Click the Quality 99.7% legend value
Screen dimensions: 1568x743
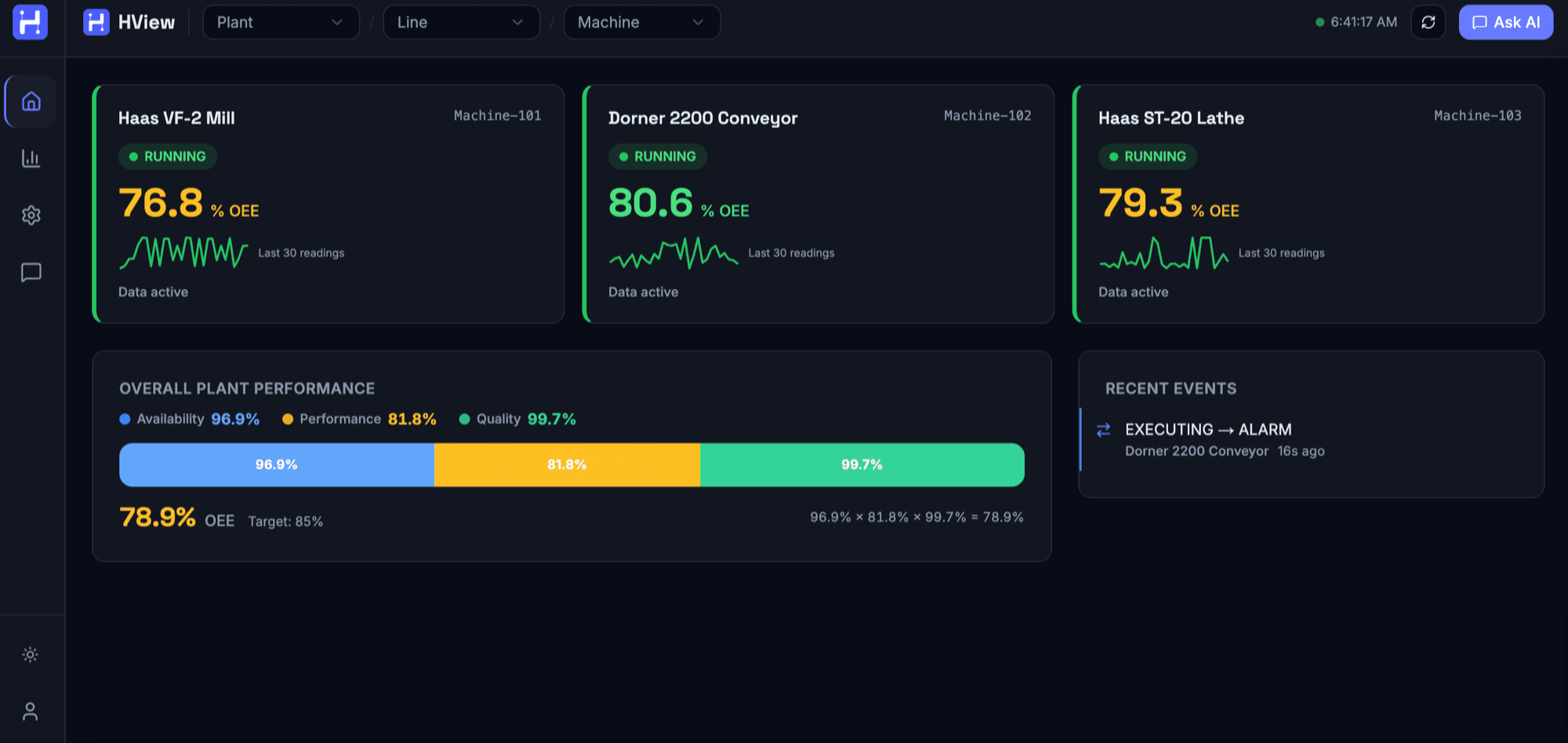click(551, 419)
